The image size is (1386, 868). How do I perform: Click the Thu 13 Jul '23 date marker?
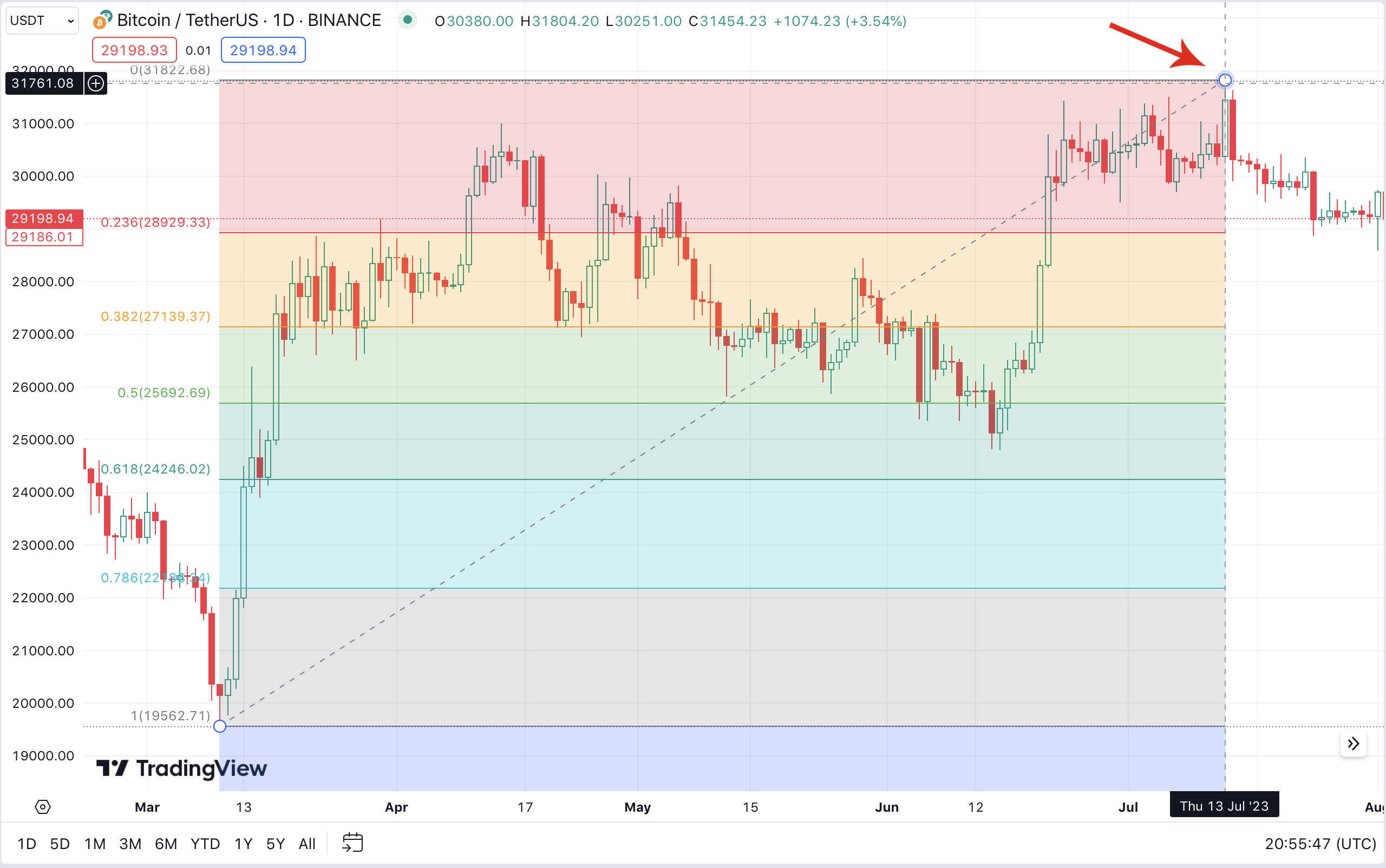pyautogui.click(x=1224, y=806)
